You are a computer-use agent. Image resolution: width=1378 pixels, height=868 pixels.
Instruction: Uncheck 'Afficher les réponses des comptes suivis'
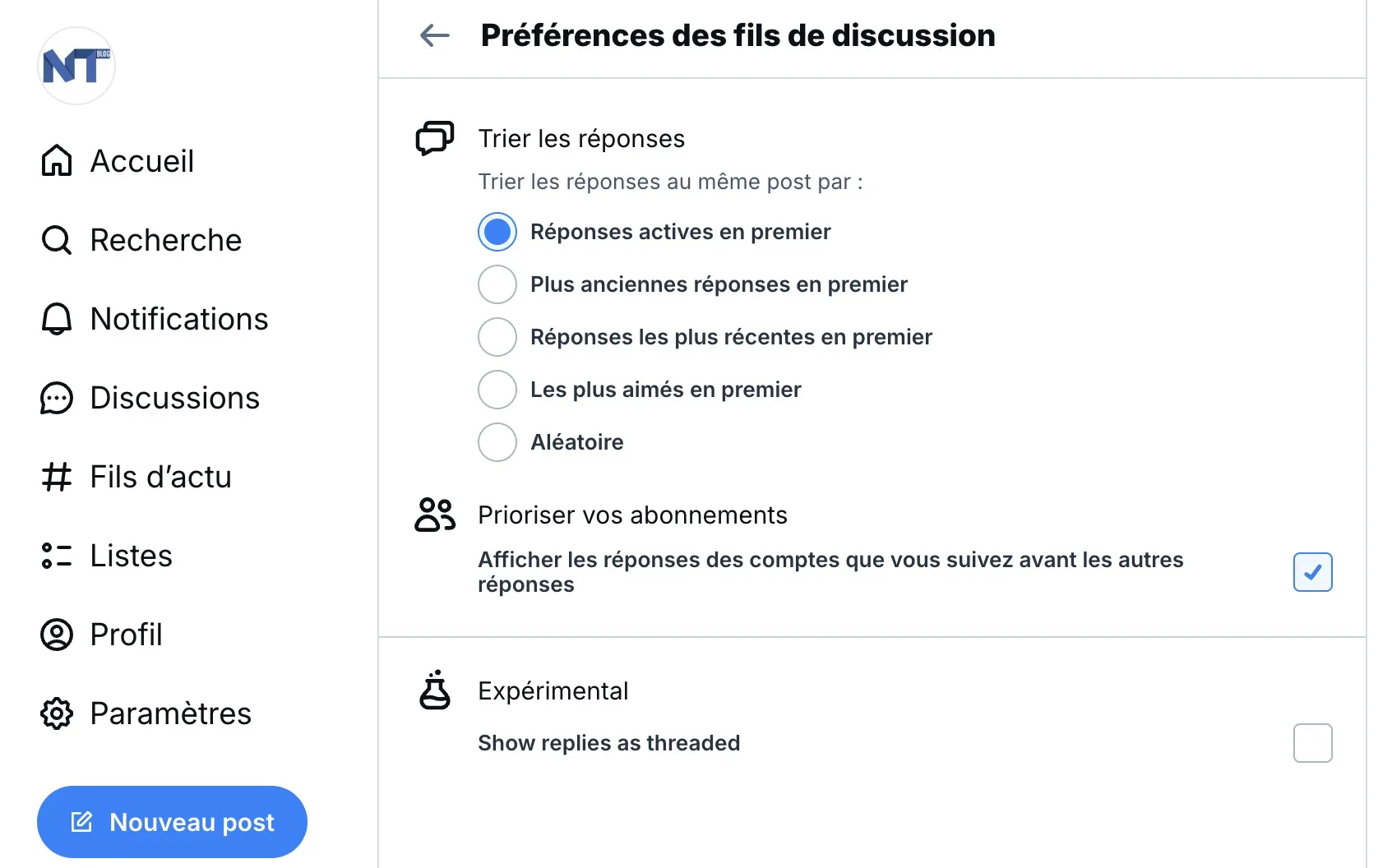(x=1312, y=572)
